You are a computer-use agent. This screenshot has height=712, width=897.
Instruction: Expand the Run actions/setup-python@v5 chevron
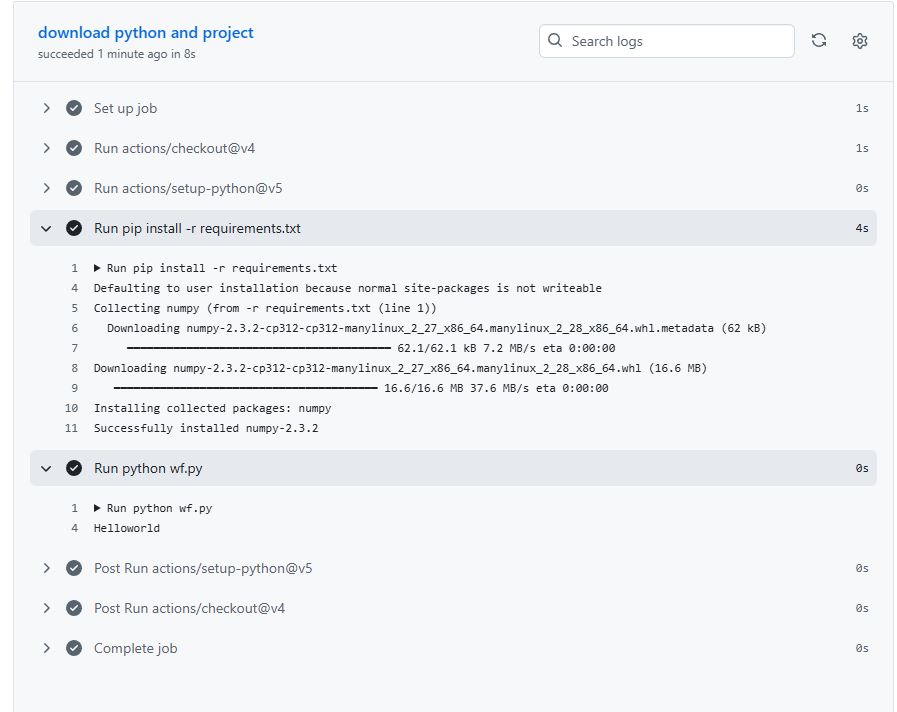[x=46, y=188]
